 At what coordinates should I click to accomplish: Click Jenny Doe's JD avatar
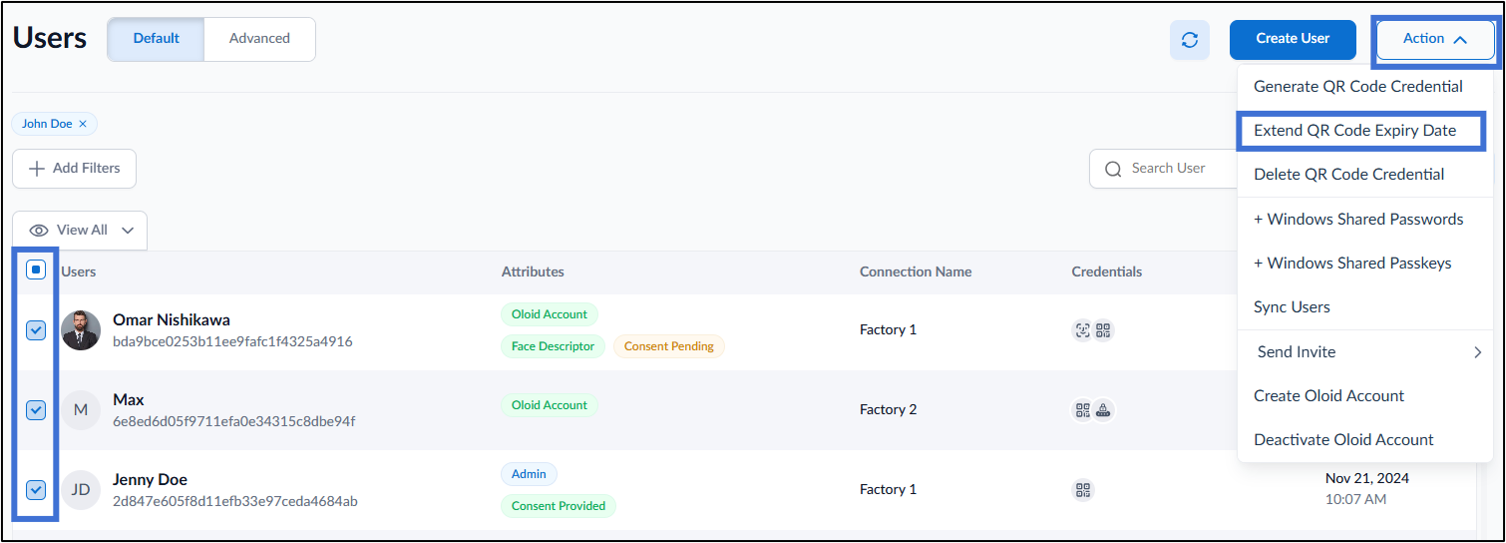tap(80, 490)
